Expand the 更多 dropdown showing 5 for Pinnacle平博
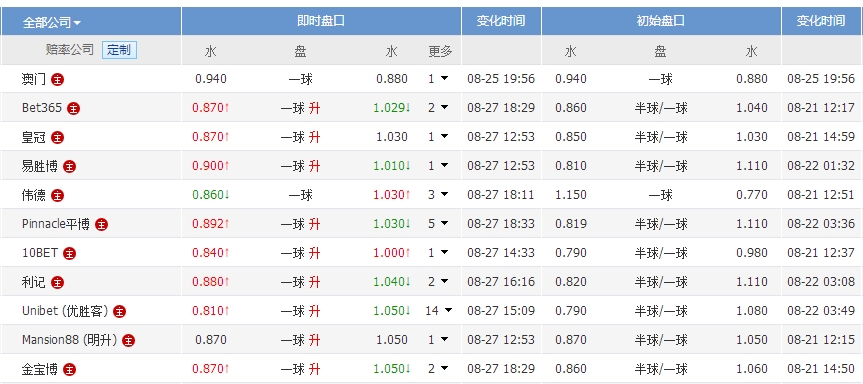Viewport: 863px width, 384px height. (x=439, y=223)
